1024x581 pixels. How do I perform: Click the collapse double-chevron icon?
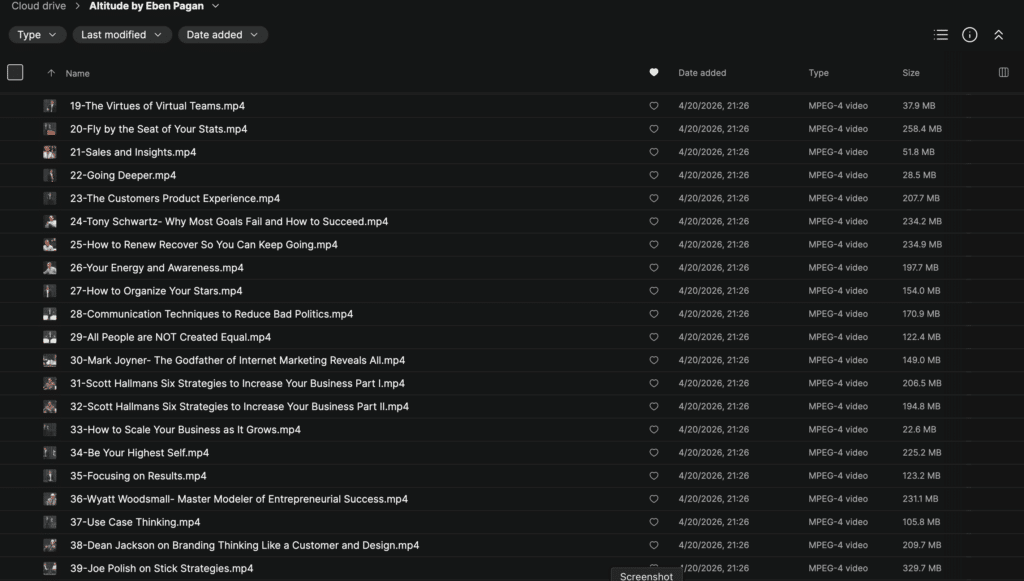click(998, 35)
